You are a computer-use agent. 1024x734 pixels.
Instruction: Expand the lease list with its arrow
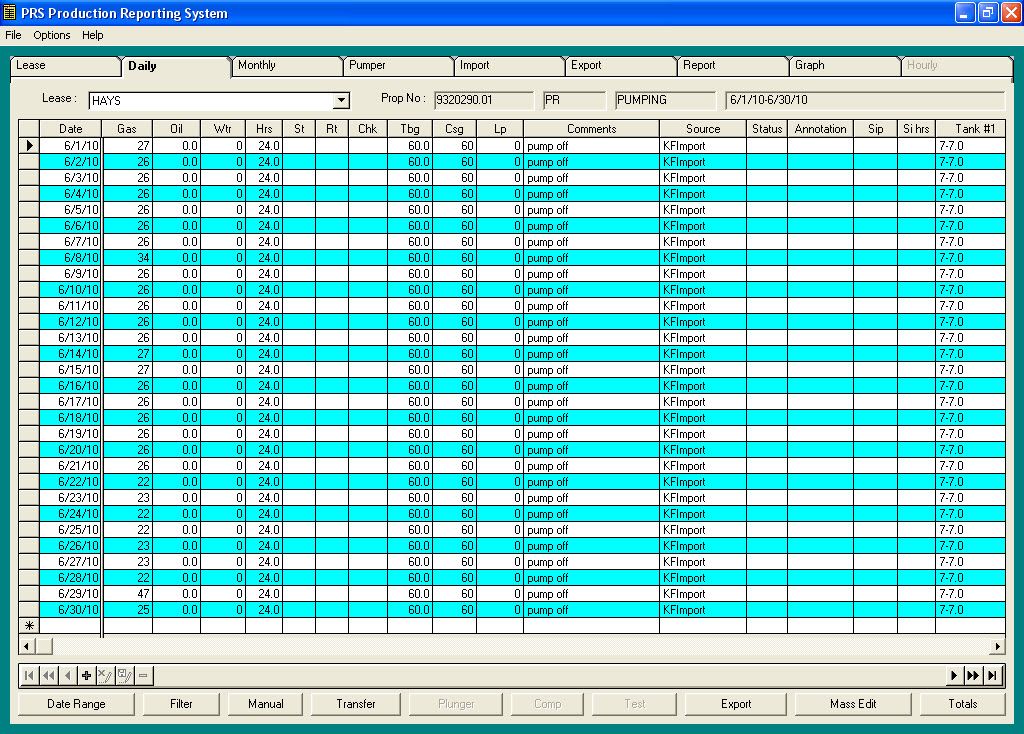[341, 100]
